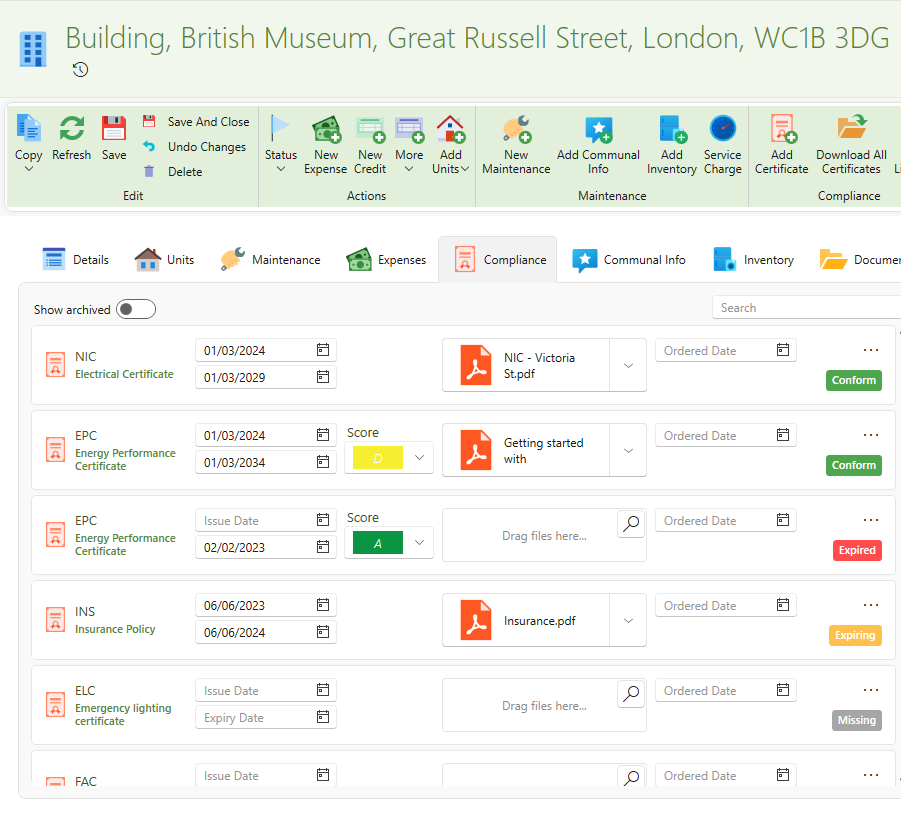Click Emergency lighting certificate link
Viewport: 901px width, 816px height.
click(x=123, y=714)
